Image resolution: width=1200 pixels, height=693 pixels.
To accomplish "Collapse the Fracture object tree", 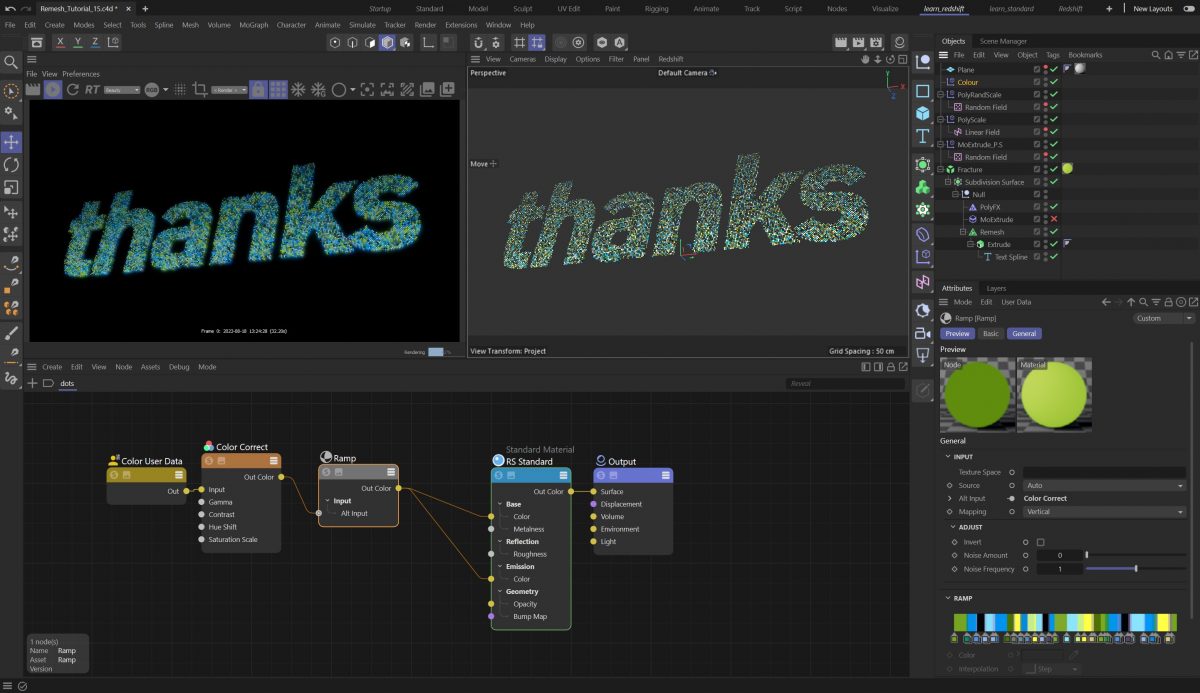I will pyautogui.click(x=940, y=170).
